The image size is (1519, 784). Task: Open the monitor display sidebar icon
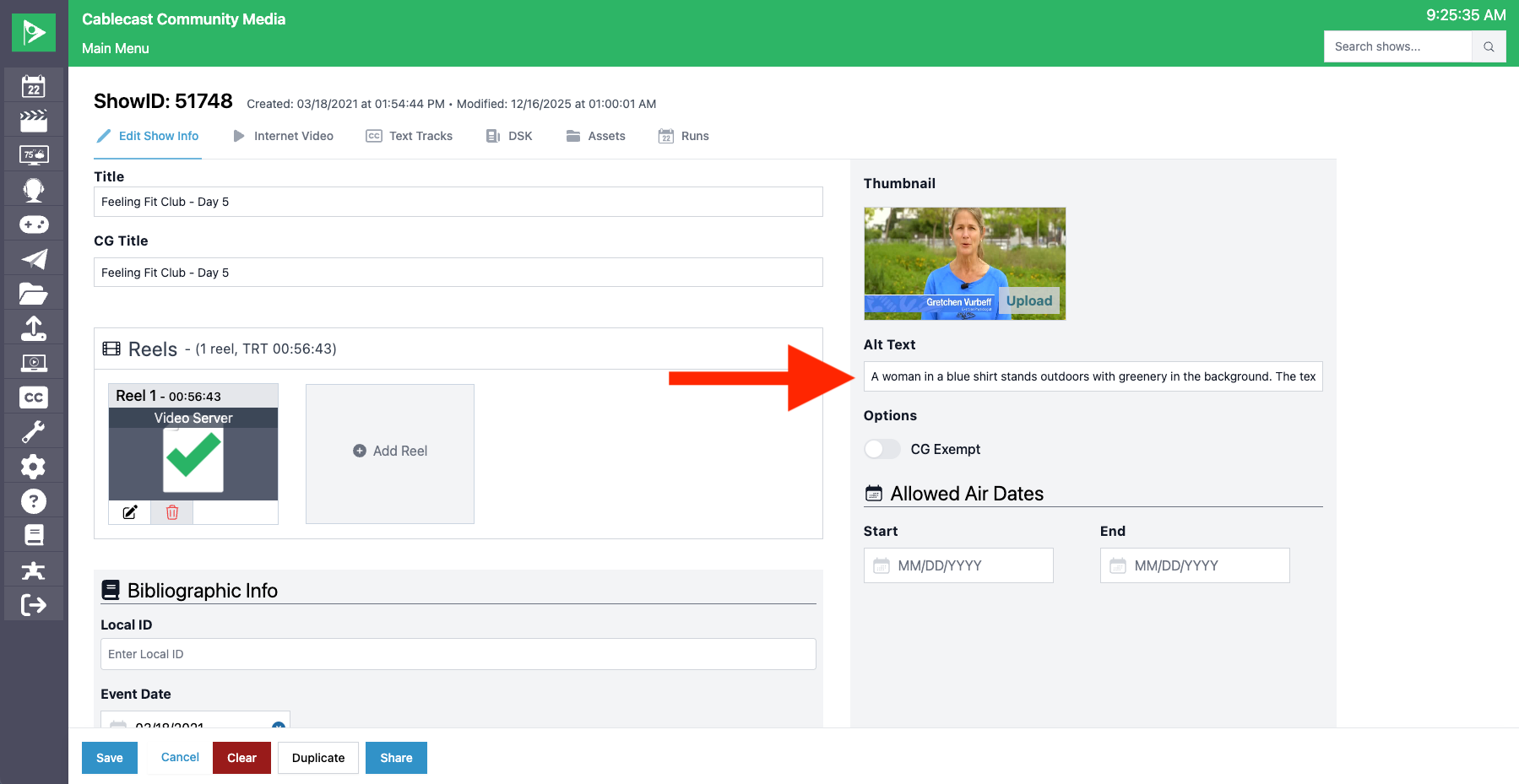34,155
